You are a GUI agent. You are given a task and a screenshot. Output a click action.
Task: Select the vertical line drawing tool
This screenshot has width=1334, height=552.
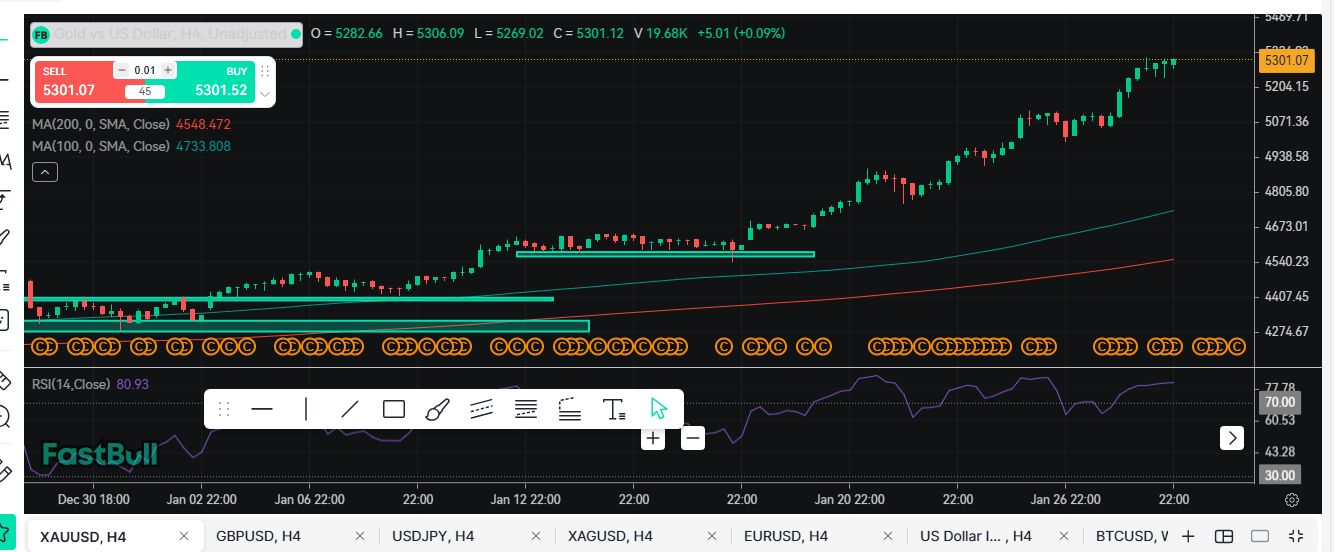click(305, 409)
